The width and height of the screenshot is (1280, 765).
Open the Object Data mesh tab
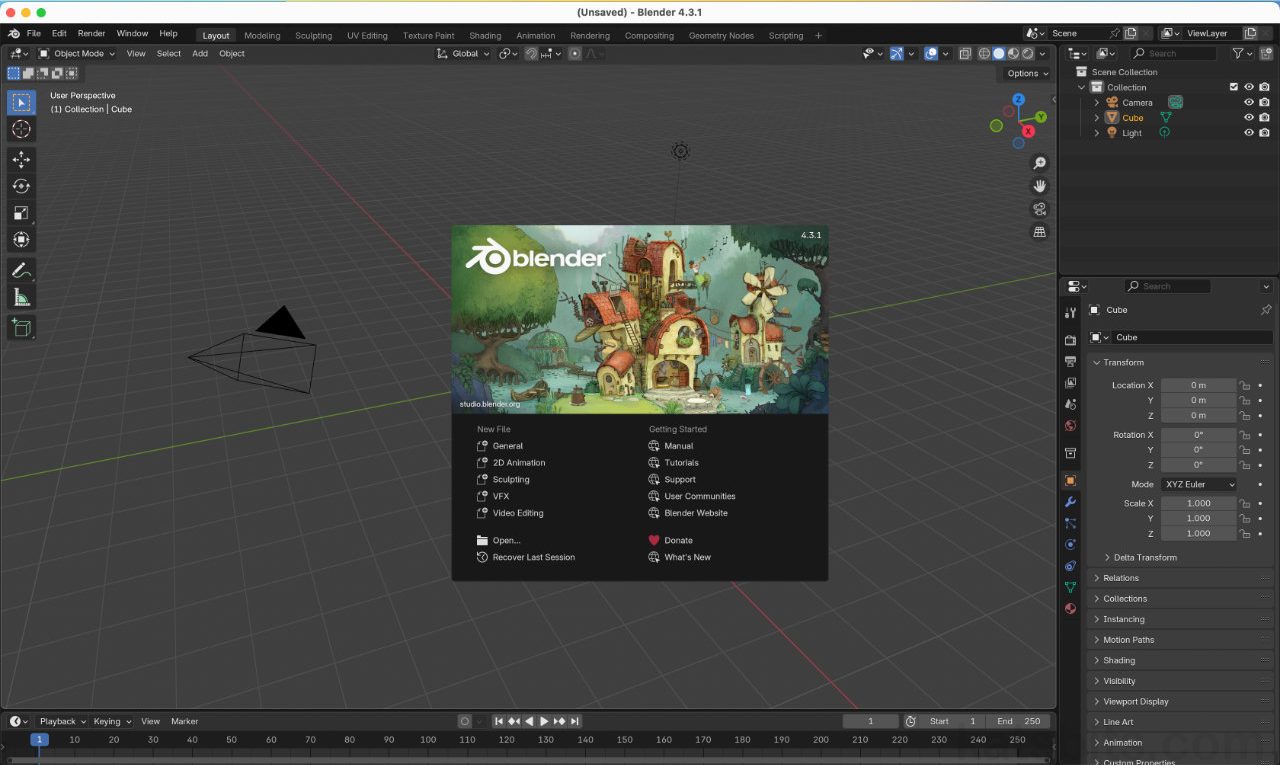pyautogui.click(x=1070, y=587)
